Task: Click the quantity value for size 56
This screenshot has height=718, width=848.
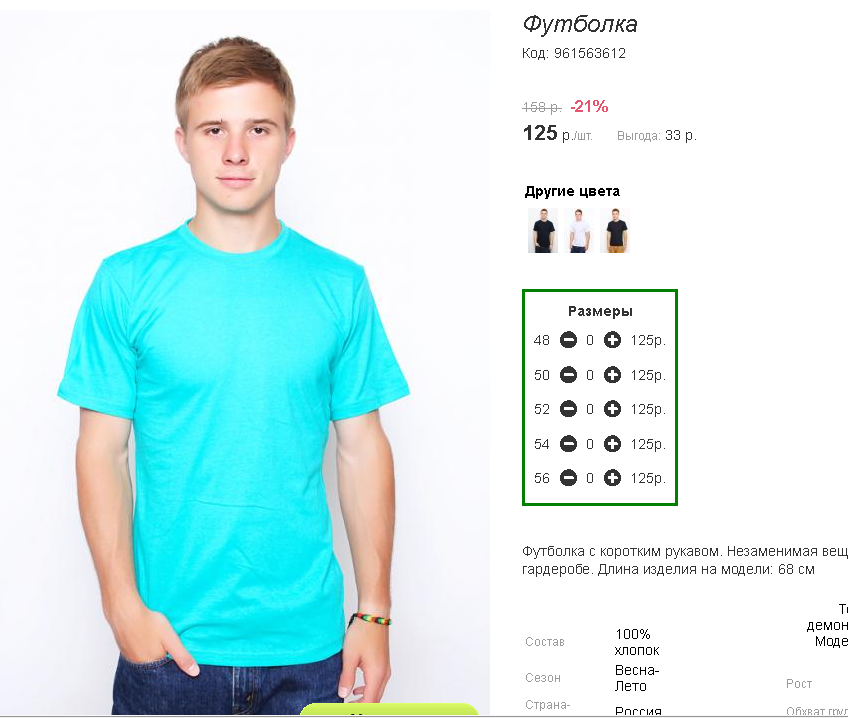Action: (x=590, y=478)
